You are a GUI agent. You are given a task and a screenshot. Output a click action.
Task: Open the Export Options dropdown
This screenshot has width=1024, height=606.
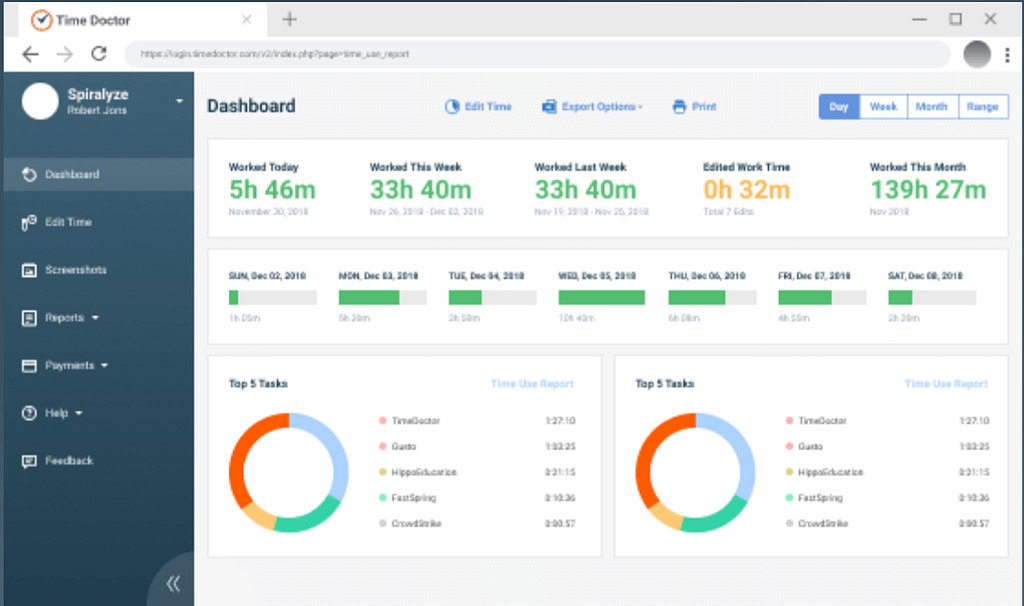pos(592,106)
